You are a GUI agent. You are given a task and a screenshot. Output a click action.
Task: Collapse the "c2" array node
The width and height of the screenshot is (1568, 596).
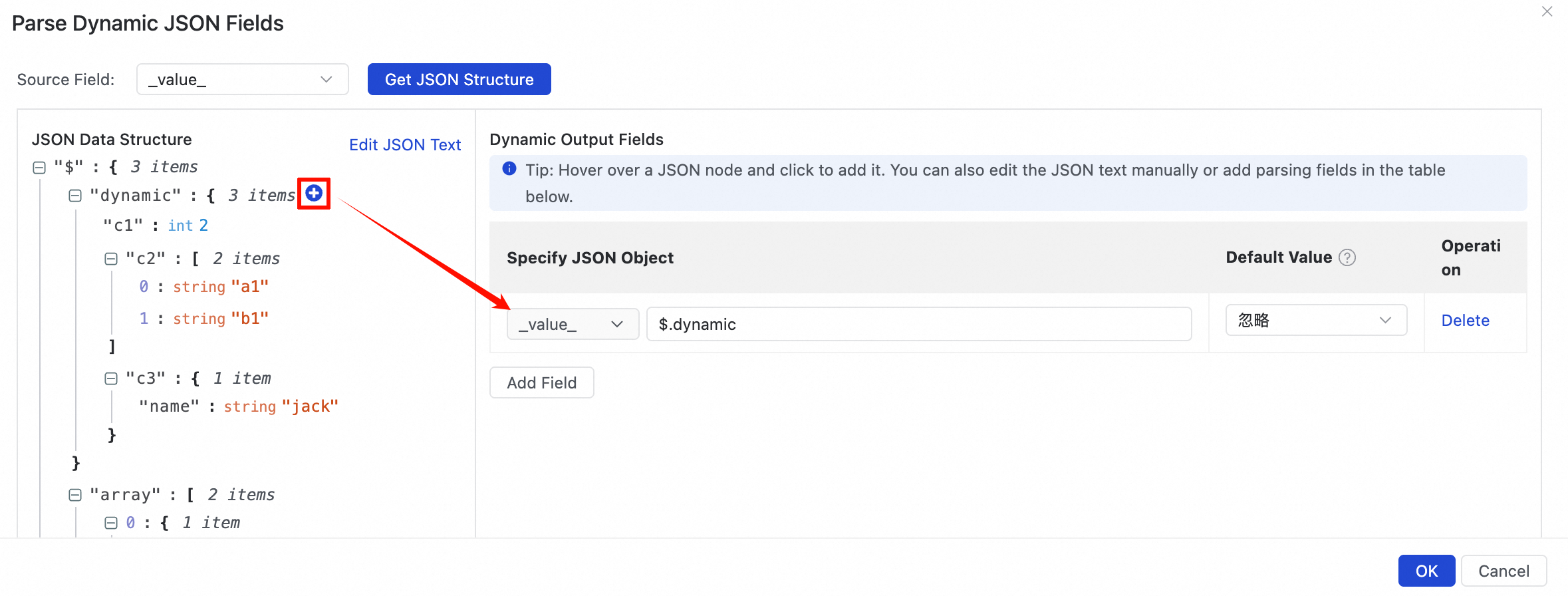111,259
